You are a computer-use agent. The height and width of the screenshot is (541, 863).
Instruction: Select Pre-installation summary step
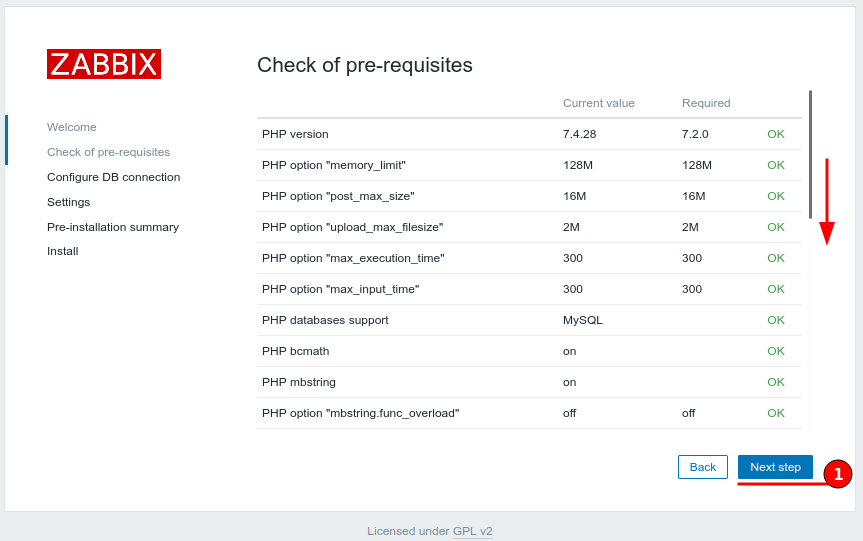pos(113,227)
